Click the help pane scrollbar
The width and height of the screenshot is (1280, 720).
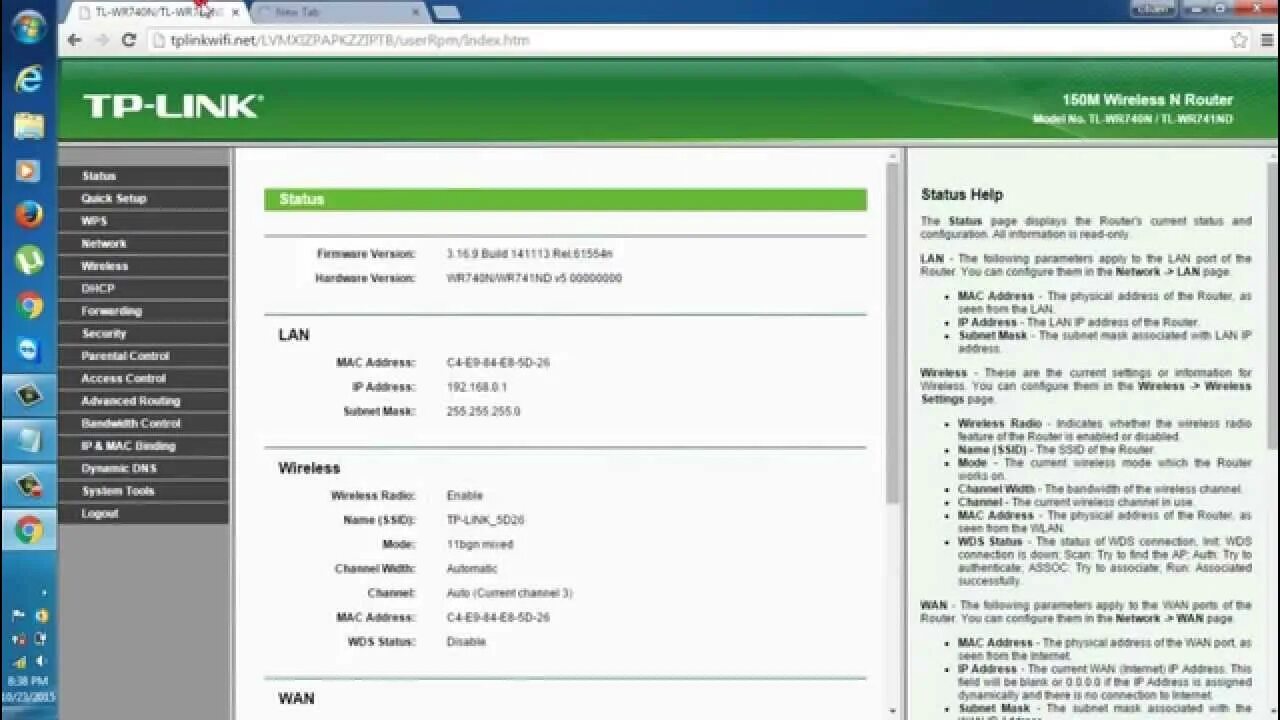point(1271,305)
